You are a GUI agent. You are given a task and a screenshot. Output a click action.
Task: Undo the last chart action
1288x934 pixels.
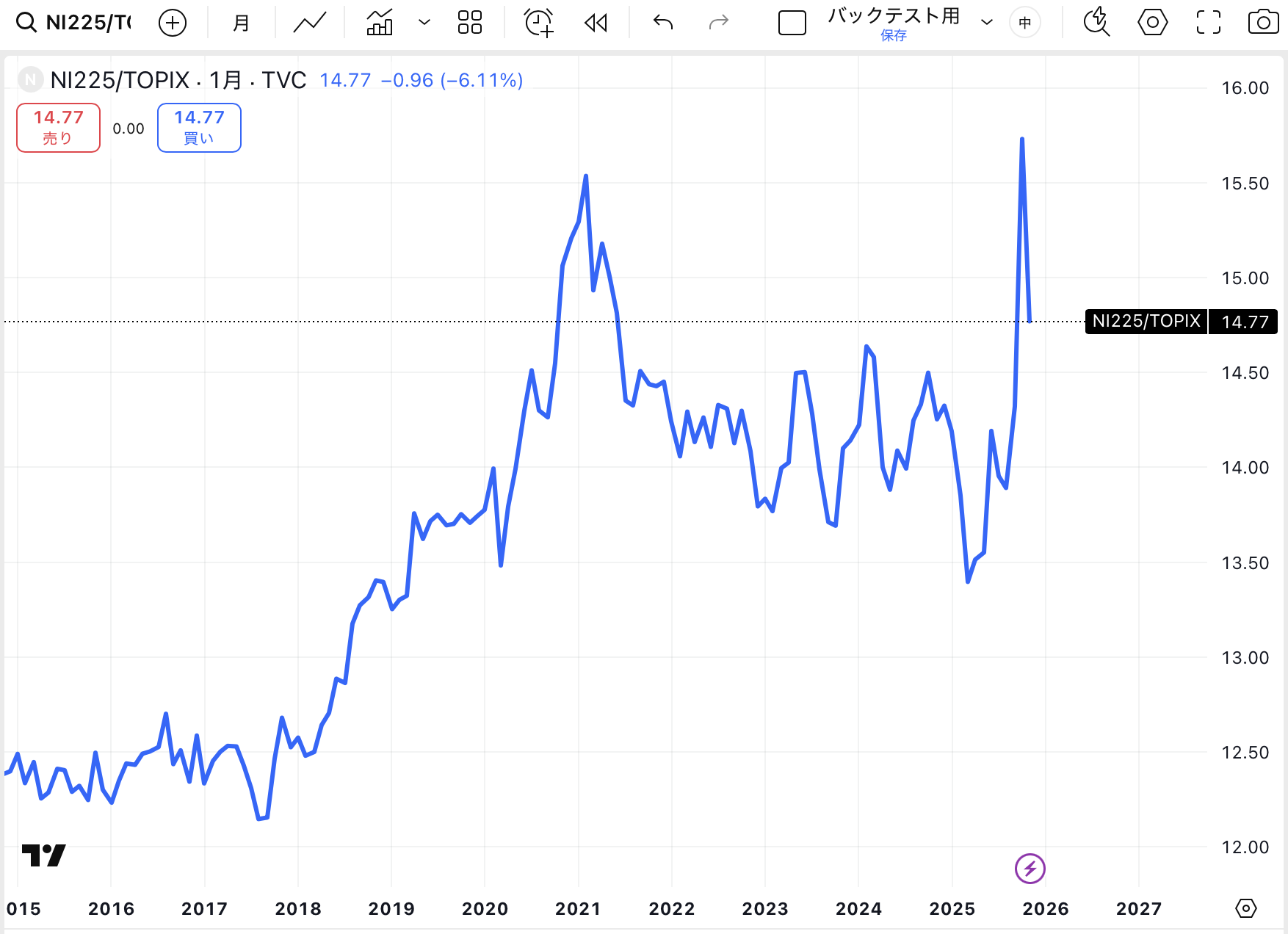pyautogui.click(x=663, y=23)
